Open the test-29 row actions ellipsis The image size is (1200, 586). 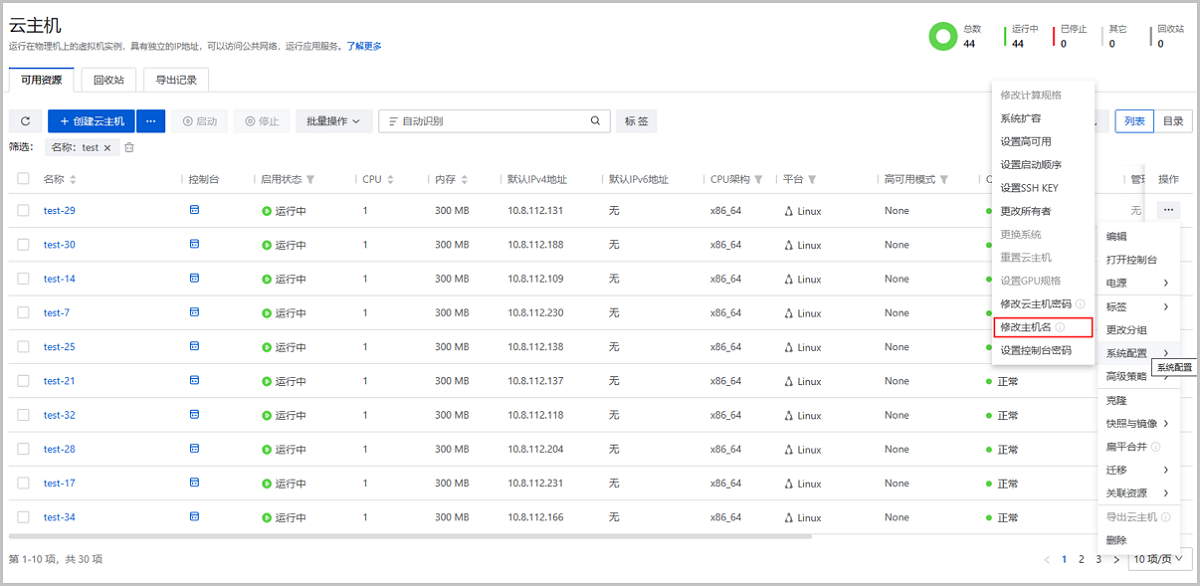(1168, 210)
